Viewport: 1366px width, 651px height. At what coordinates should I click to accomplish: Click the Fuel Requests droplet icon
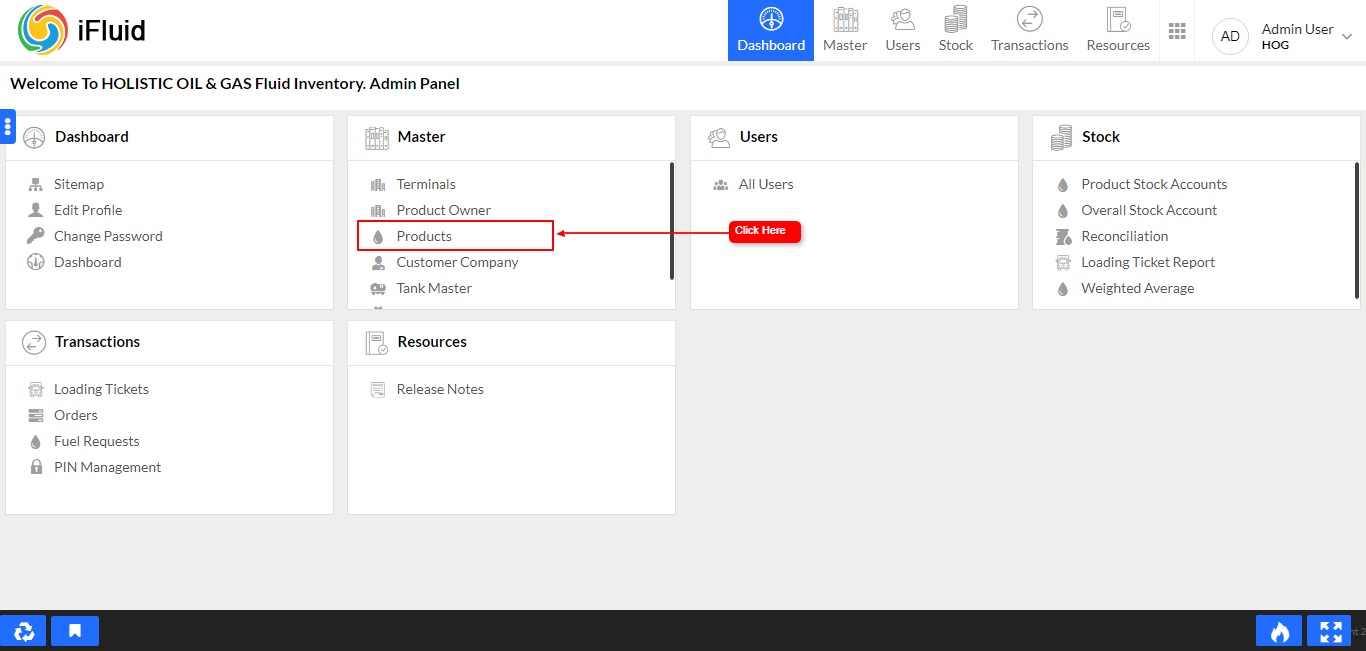(36, 442)
